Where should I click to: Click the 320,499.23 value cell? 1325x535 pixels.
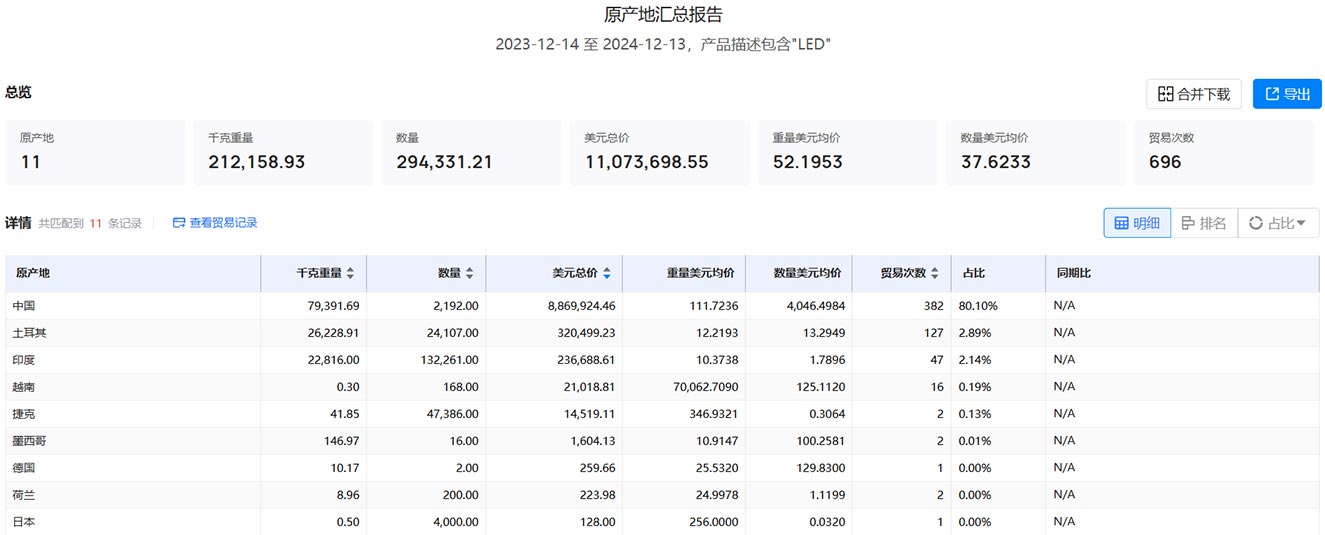(554, 333)
